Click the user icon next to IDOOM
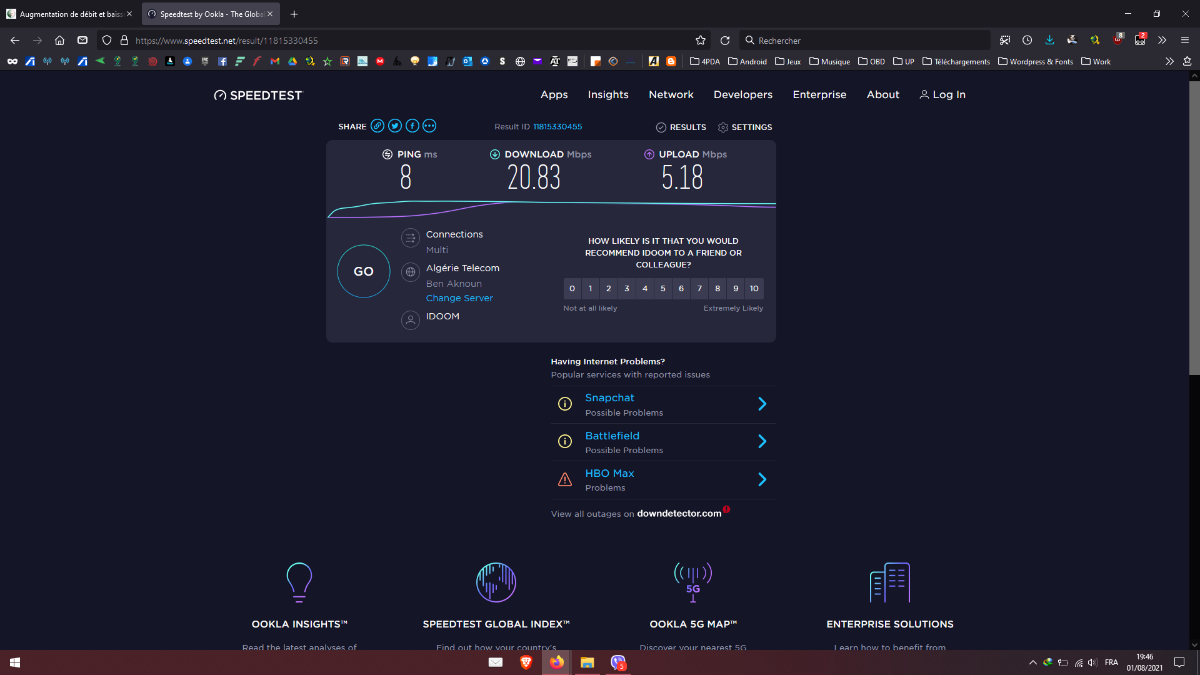1200x675 pixels. (410, 320)
